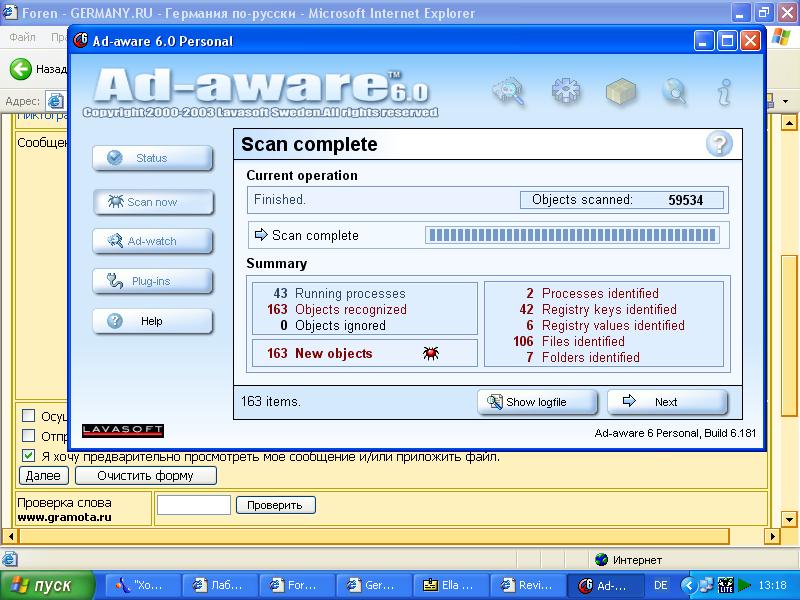Uncheck the "Я хочу предварительно просмотреть" checkbox

click(29, 456)
